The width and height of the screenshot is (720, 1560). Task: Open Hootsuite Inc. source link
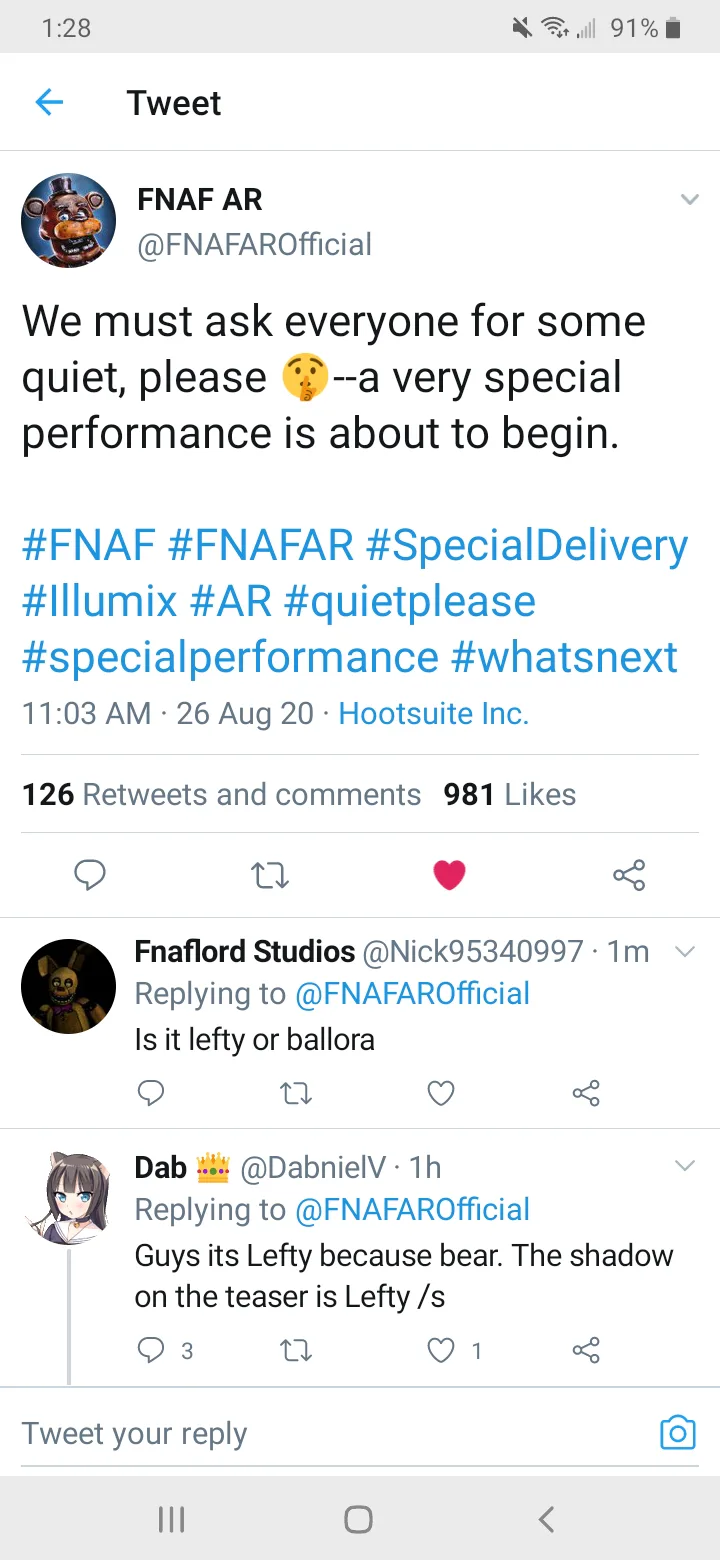(433, 713)
